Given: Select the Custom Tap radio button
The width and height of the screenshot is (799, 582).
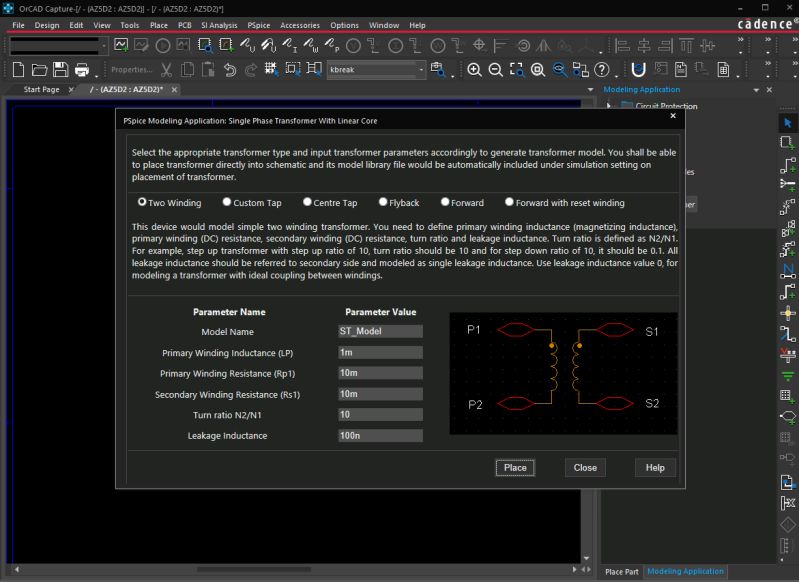Looking at the screenshot, I should pyautogui.click(x=227, y=202).
